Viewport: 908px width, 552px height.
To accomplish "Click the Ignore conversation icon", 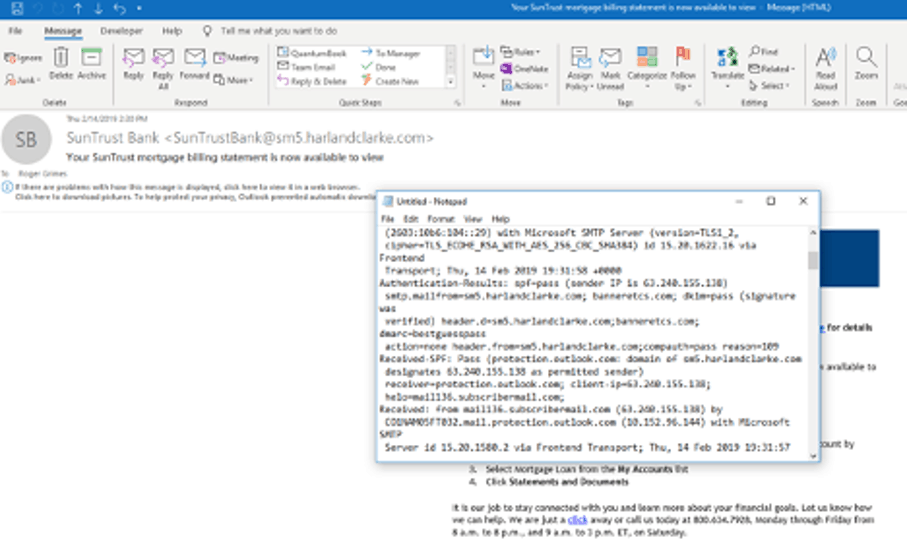I will (x=23, y=57).
